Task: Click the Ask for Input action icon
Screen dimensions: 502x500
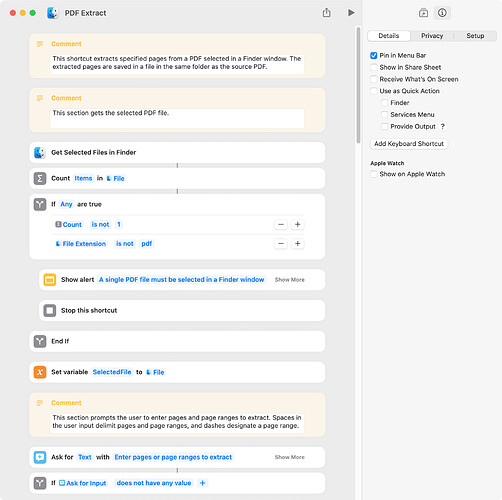Action: pyautogui.click(x=40, y=457)
